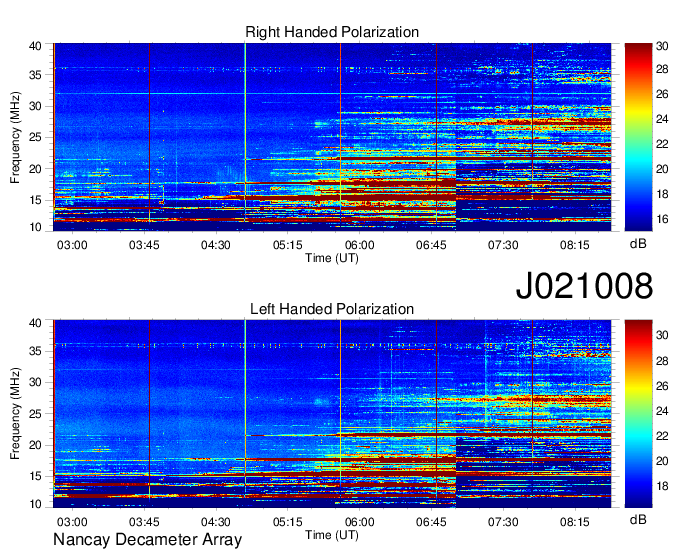This screenshot has height=552, width=680.
Task: Click the 30 MHz tick on Right Handed plot
Action: click(x=35, y=106)
